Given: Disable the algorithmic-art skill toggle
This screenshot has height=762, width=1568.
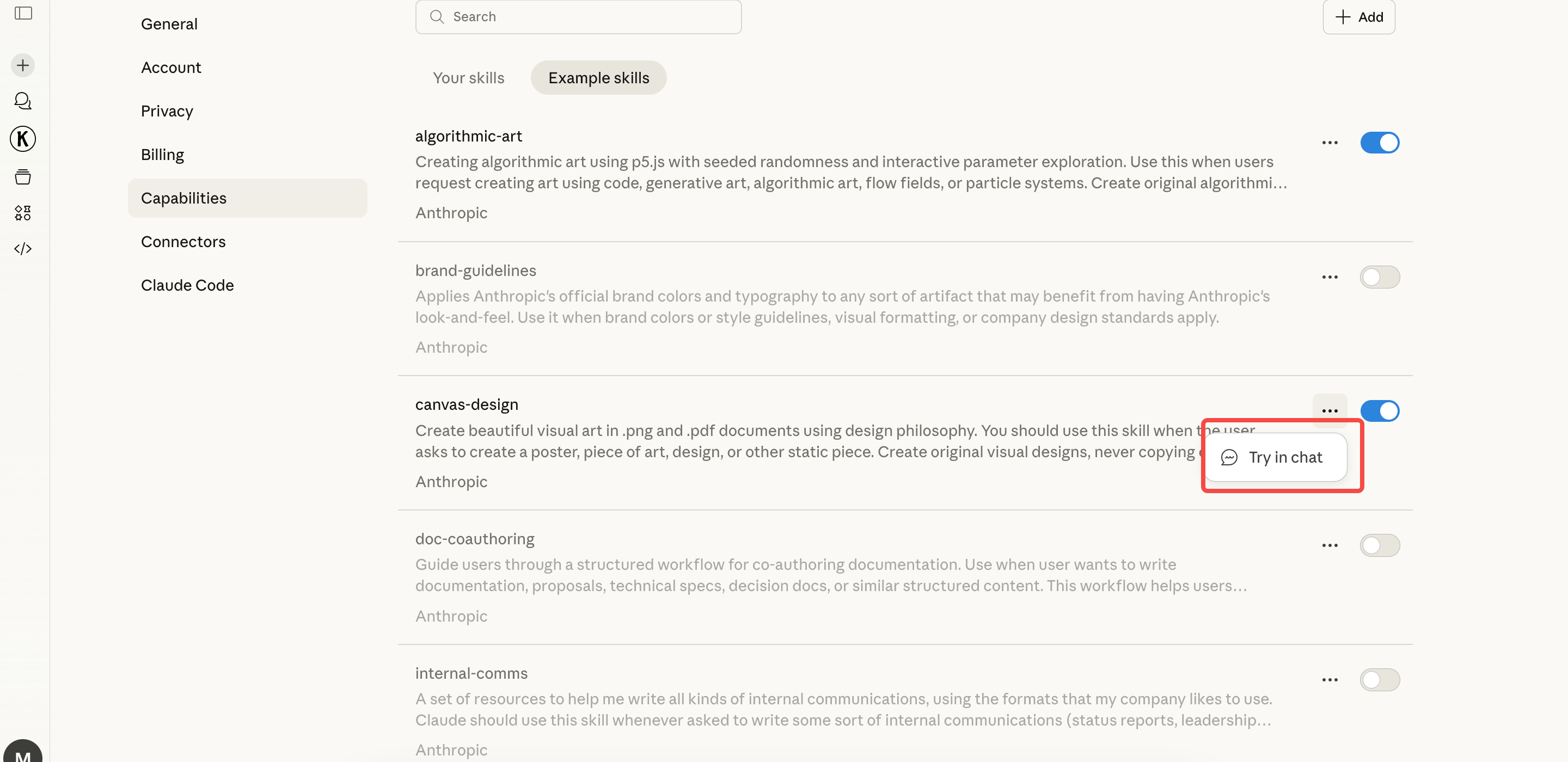Looking at the screenshot, I should 1379,143.
